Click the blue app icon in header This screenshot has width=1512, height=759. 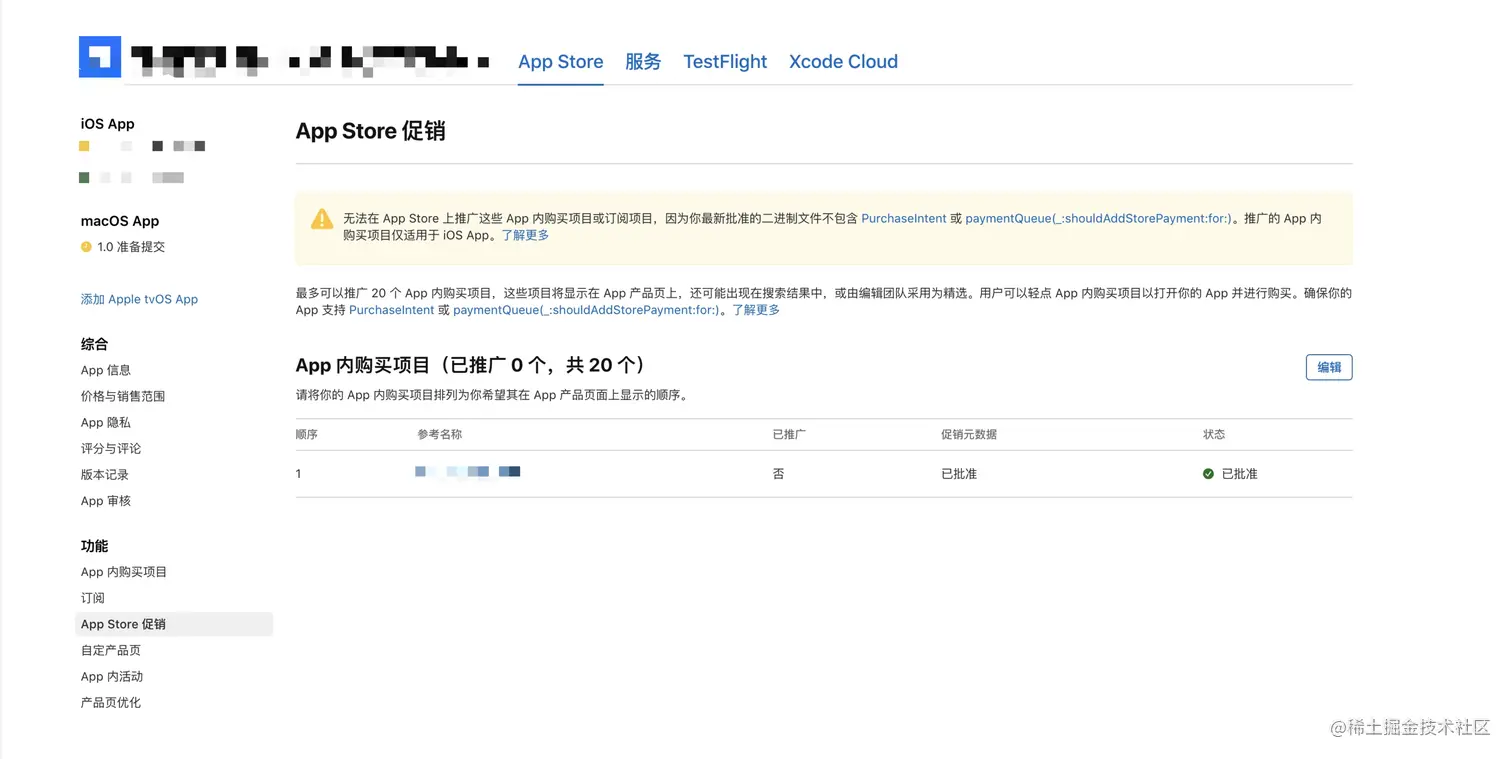click(100, 57)
